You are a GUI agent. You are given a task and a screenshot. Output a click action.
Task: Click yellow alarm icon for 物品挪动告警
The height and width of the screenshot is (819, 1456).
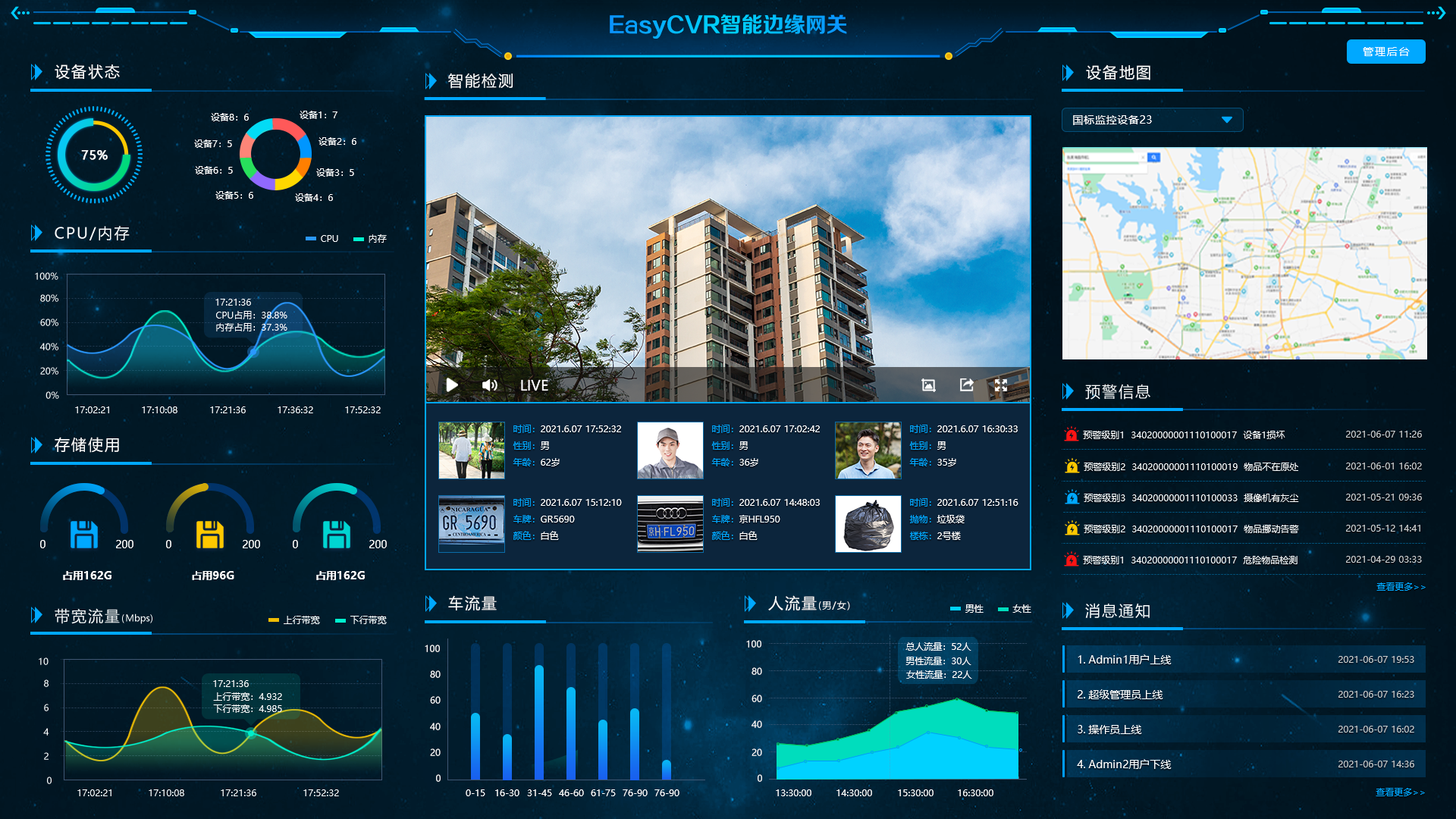(1071, 529)
